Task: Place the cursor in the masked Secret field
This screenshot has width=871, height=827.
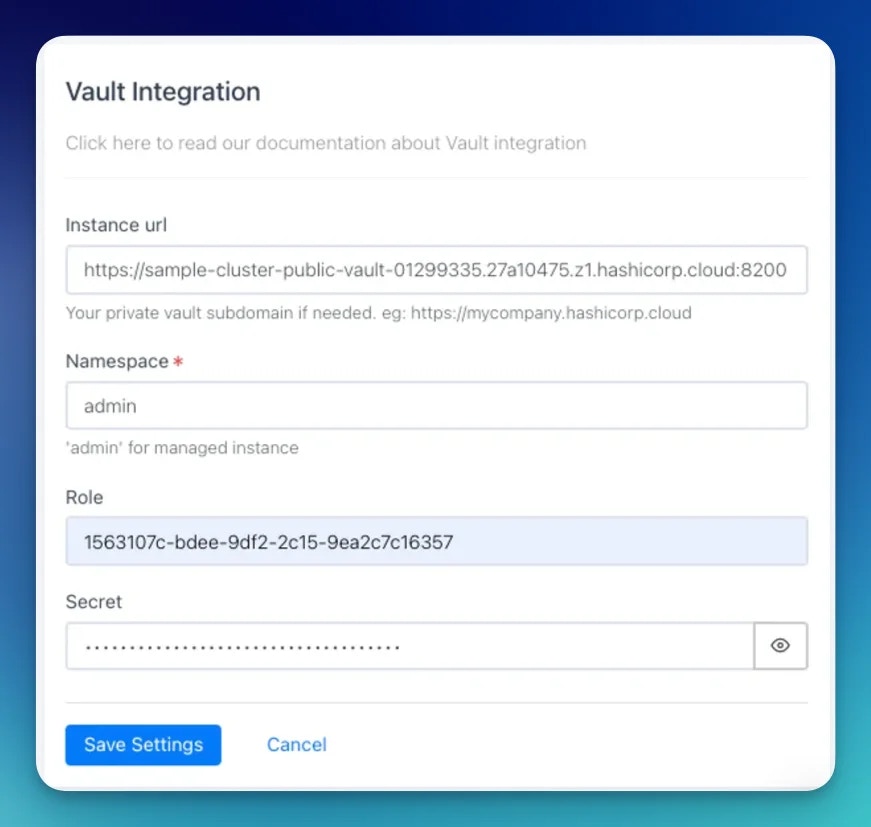Action: [410, 646]
